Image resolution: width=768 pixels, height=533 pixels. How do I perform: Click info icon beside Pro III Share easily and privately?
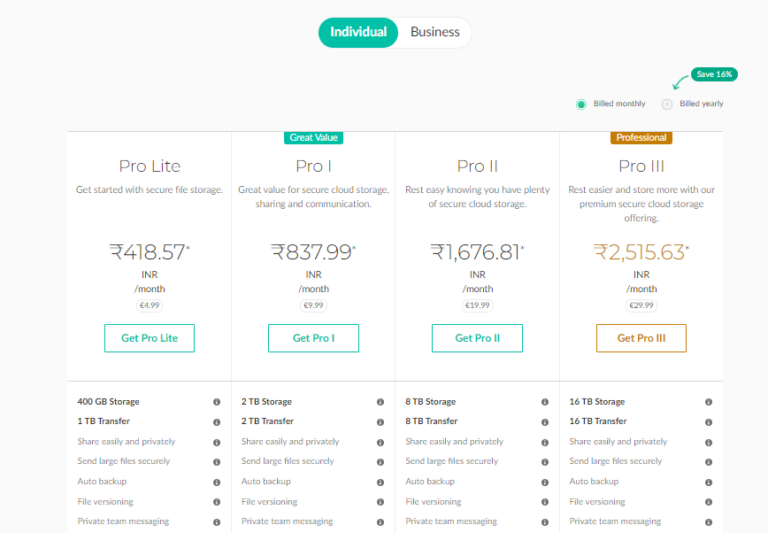pos(708,442)
